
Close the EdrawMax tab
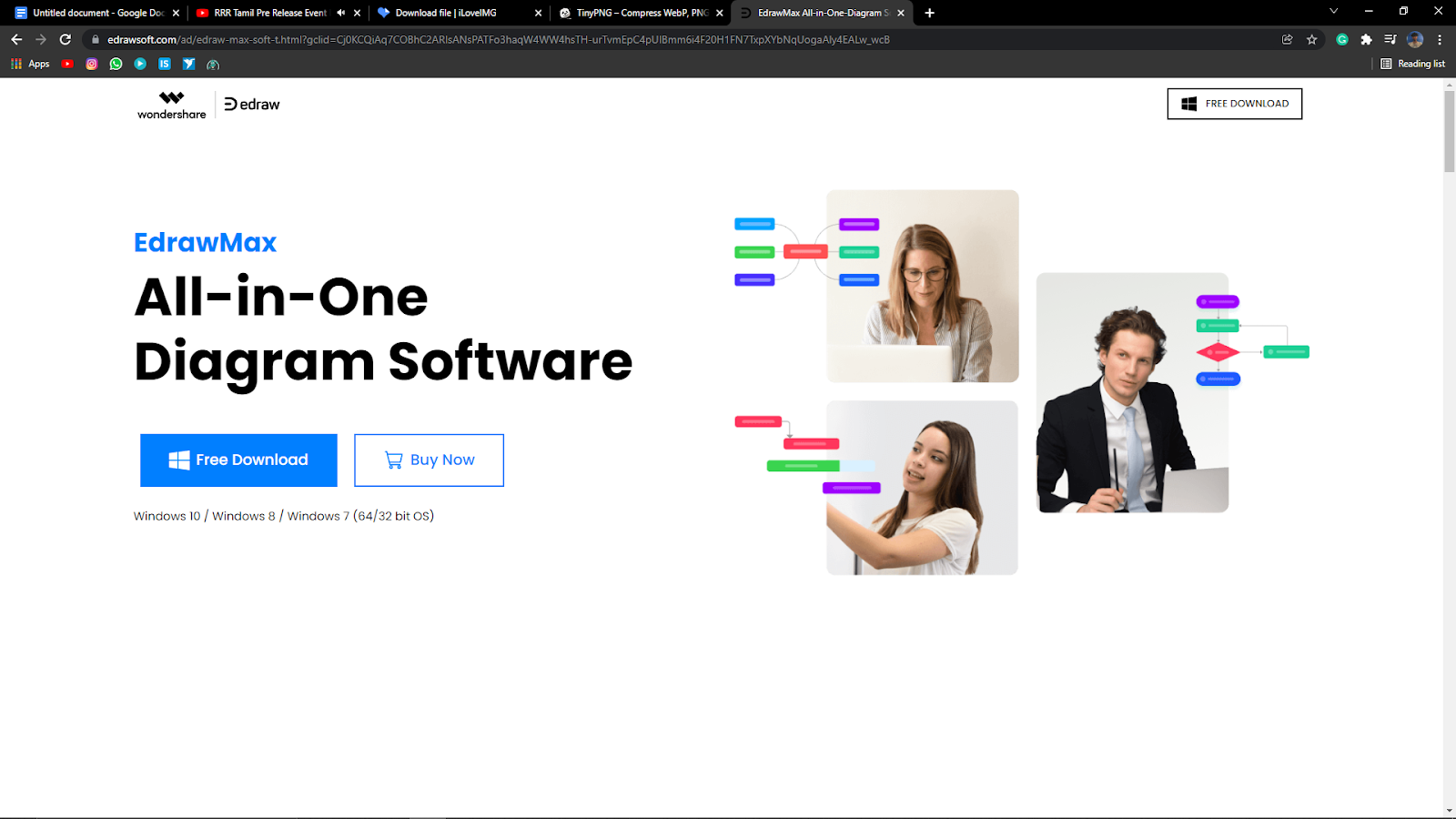click(901, 13)
